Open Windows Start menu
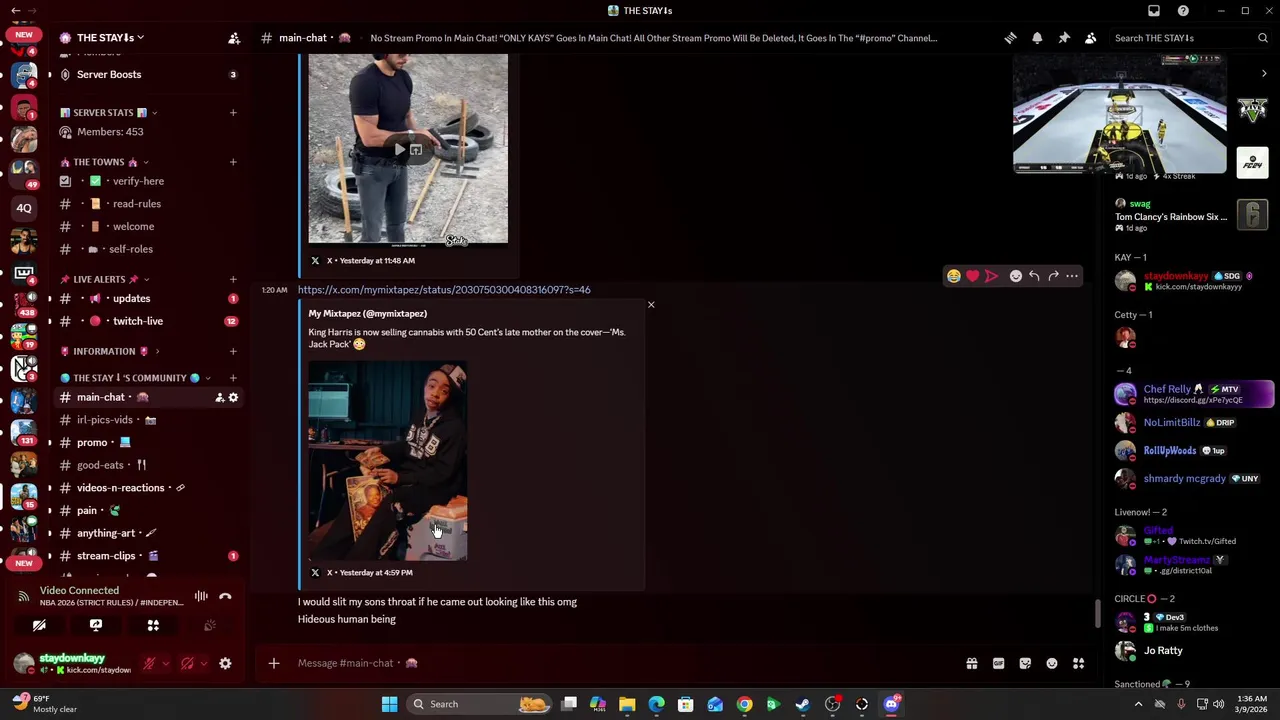 coord(389,704)
